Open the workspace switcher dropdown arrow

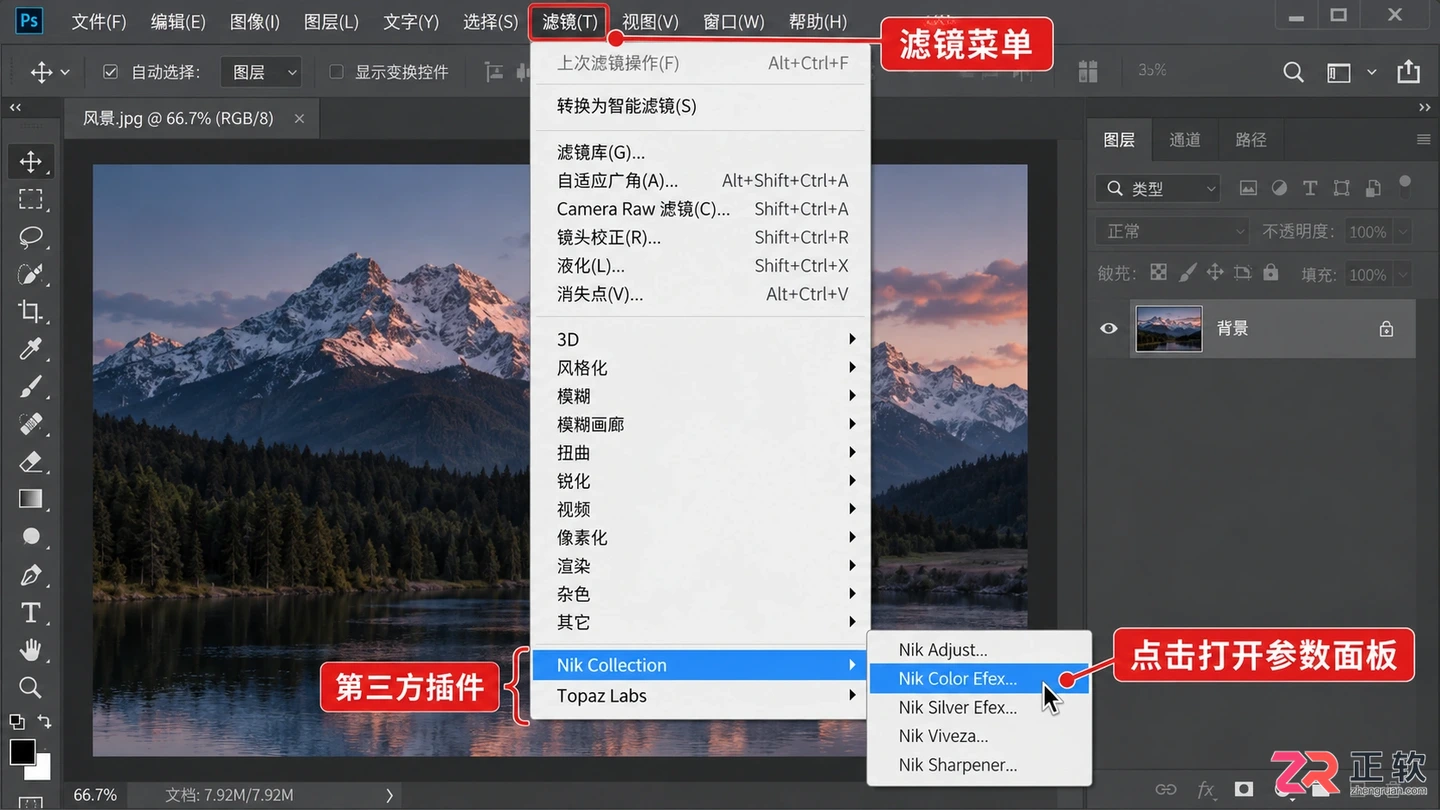click(x=1372, y=72)
